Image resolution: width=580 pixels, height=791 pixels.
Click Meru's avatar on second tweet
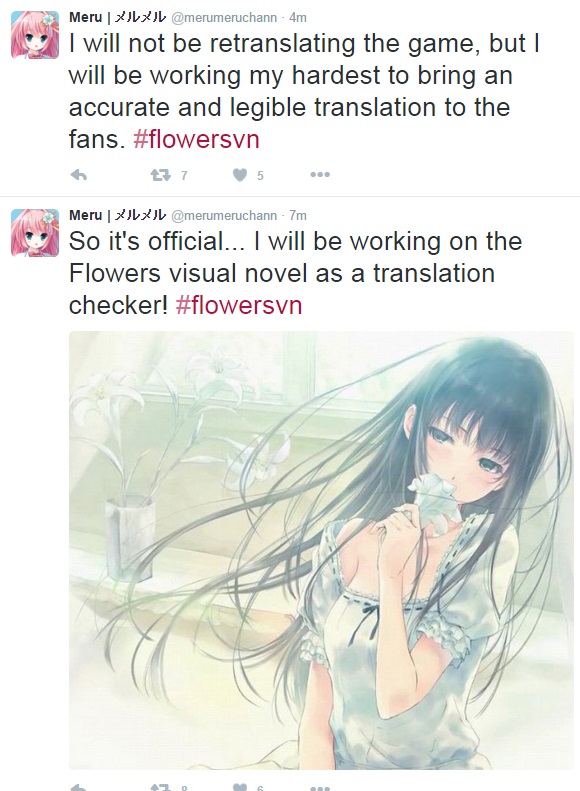pyautogui.click(x=35, y=233)
